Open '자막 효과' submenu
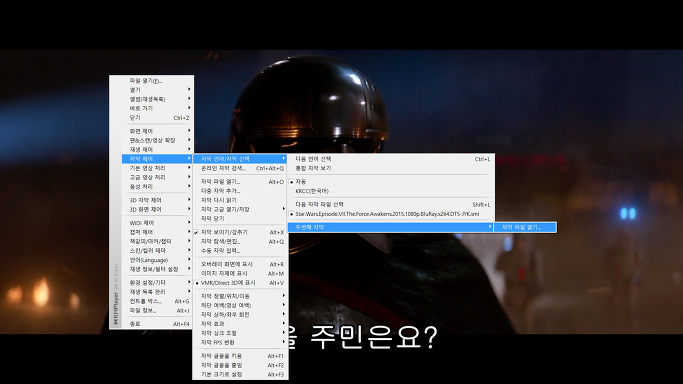683x384 pixels. coord(240,324)
